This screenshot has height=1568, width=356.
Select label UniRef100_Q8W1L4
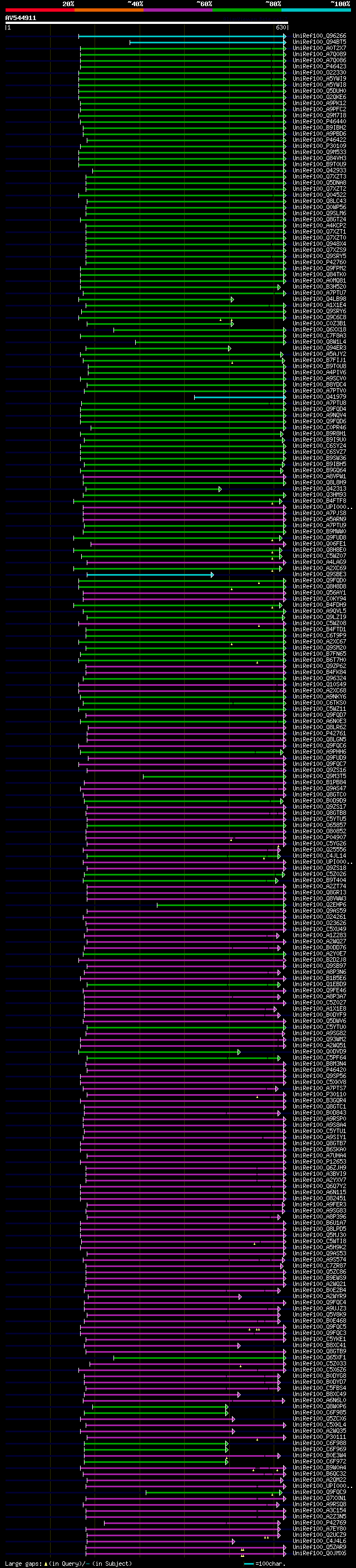(319, 342)
